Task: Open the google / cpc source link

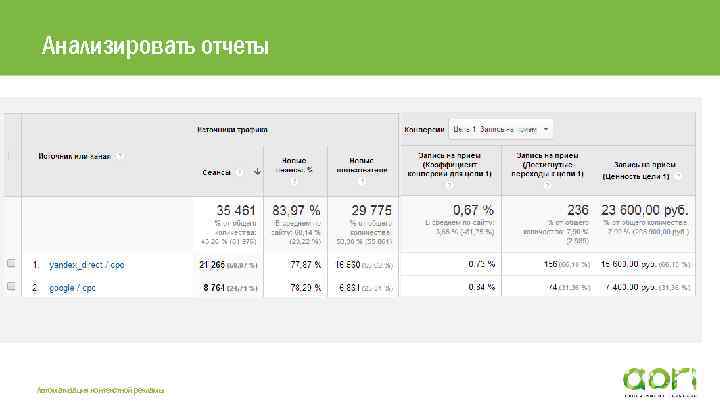Action: [x=72, y=288]
